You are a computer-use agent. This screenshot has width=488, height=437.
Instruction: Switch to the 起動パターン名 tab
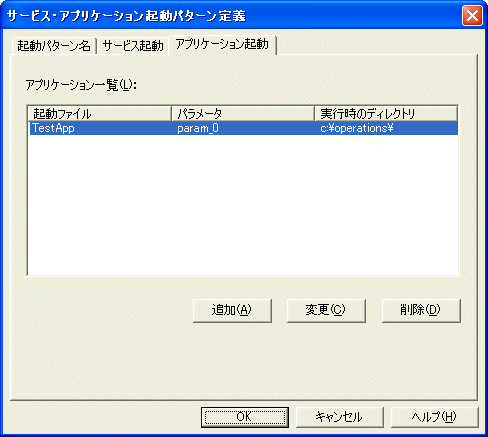54,46
